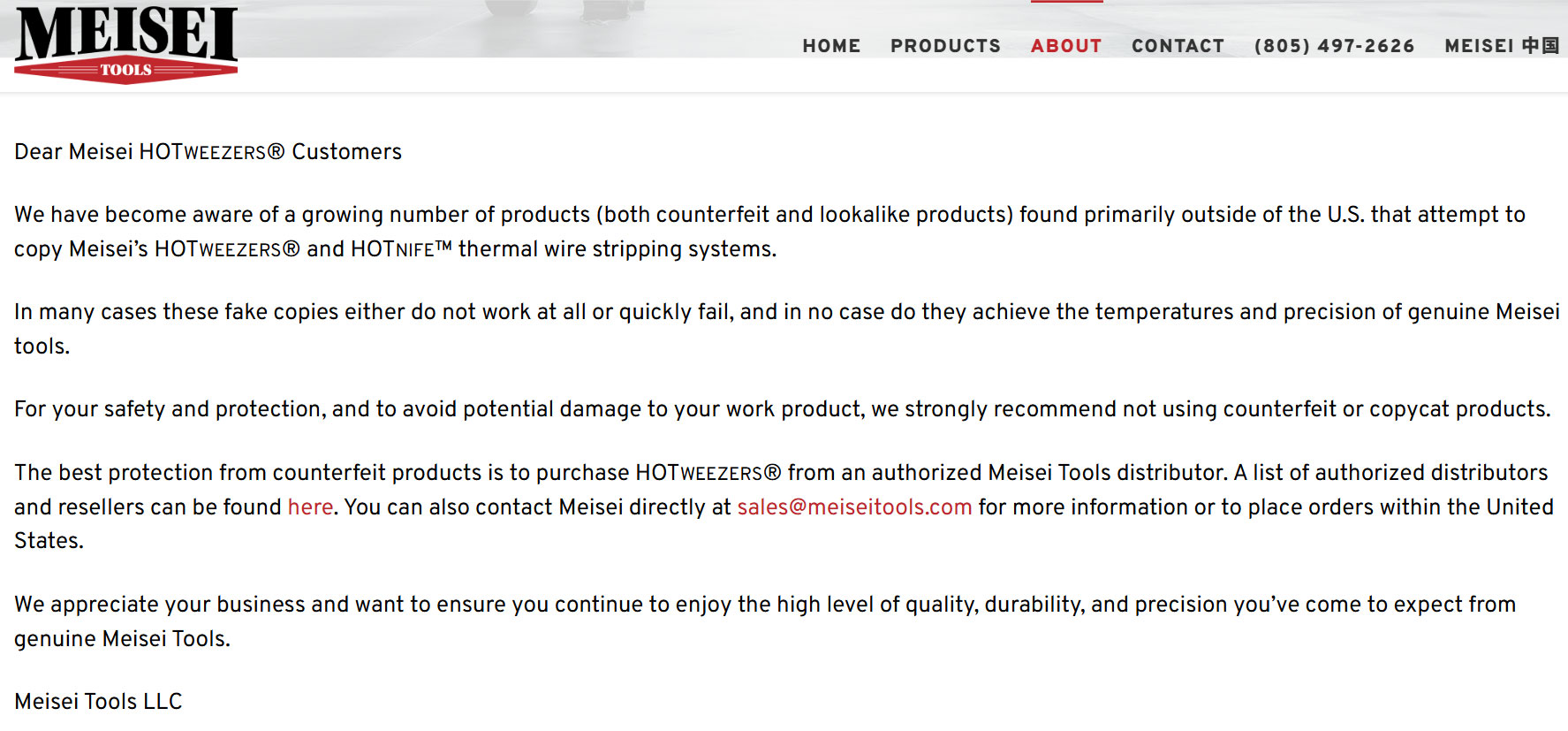
Task: Click the word 'States.' ending the distributor paragraph
Action: tap(49, 541)
